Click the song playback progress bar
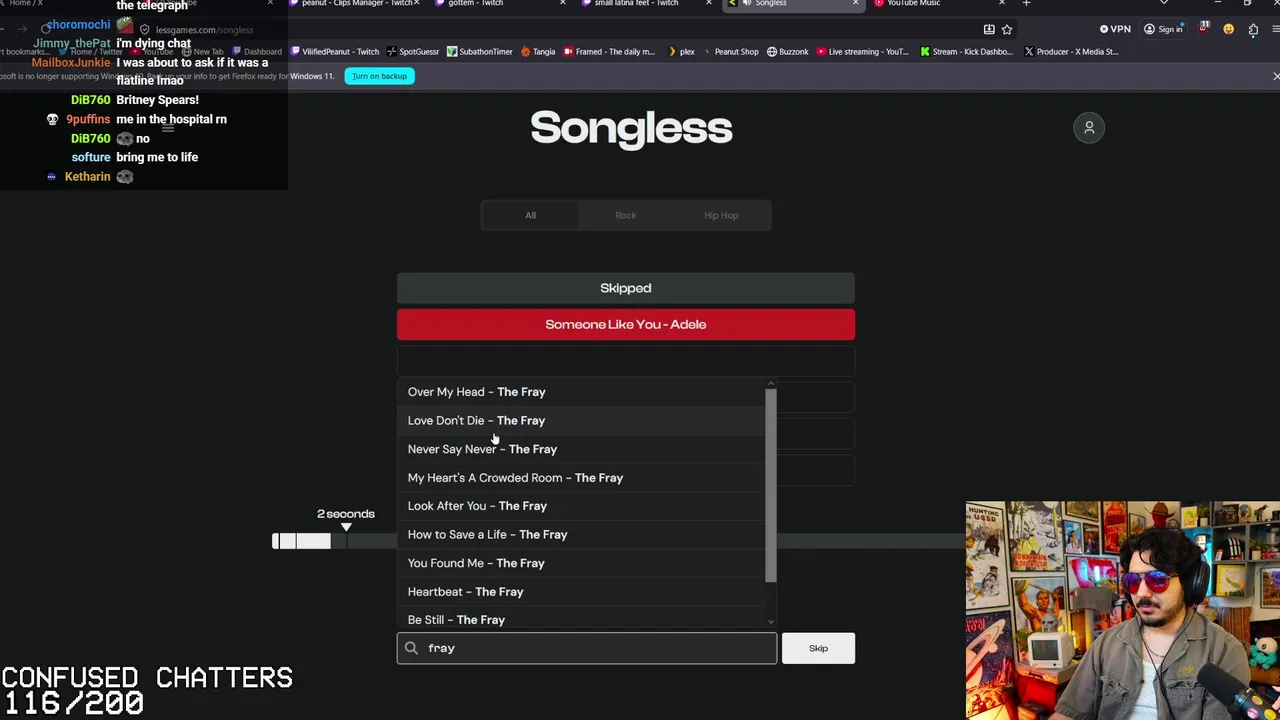The height and width of the screenshot is (720, 1280). pyautogui.click(x=618, y=541)
